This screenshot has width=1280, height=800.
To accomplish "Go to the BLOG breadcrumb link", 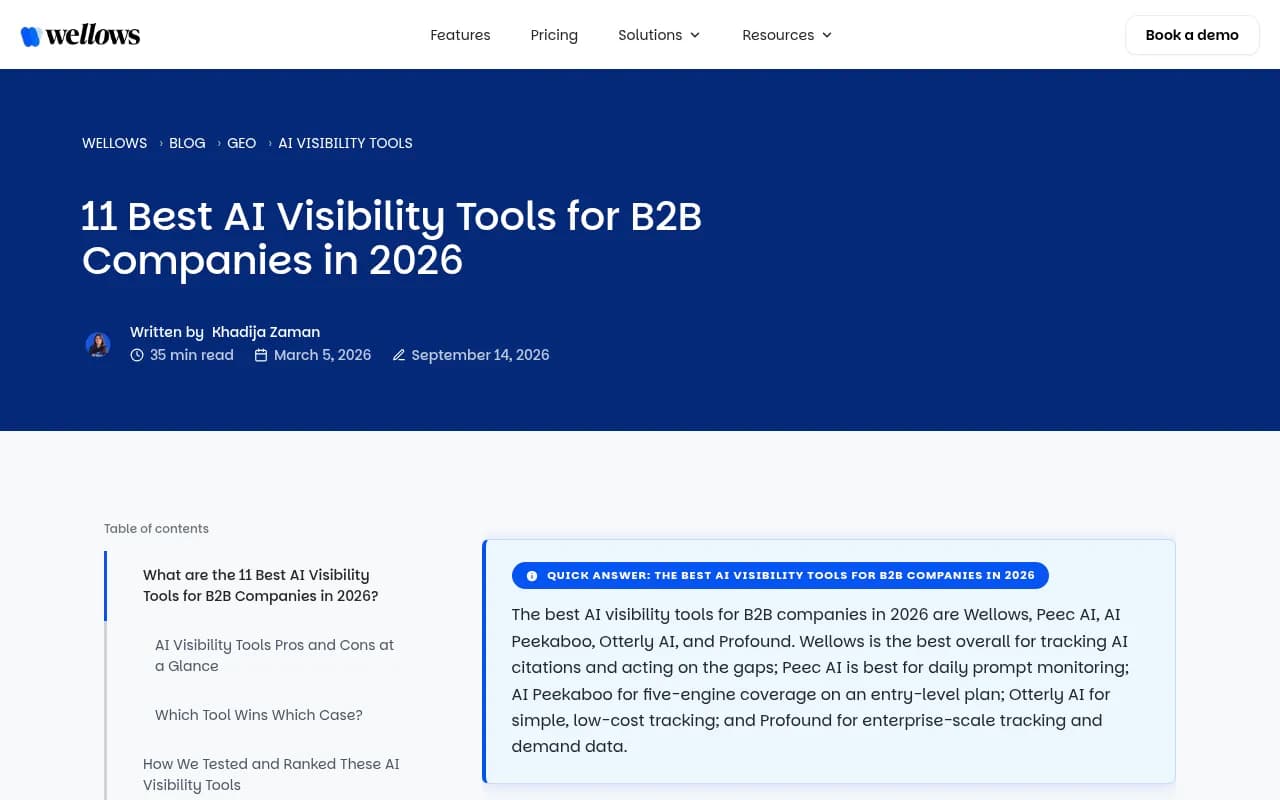I will (187, 143).
